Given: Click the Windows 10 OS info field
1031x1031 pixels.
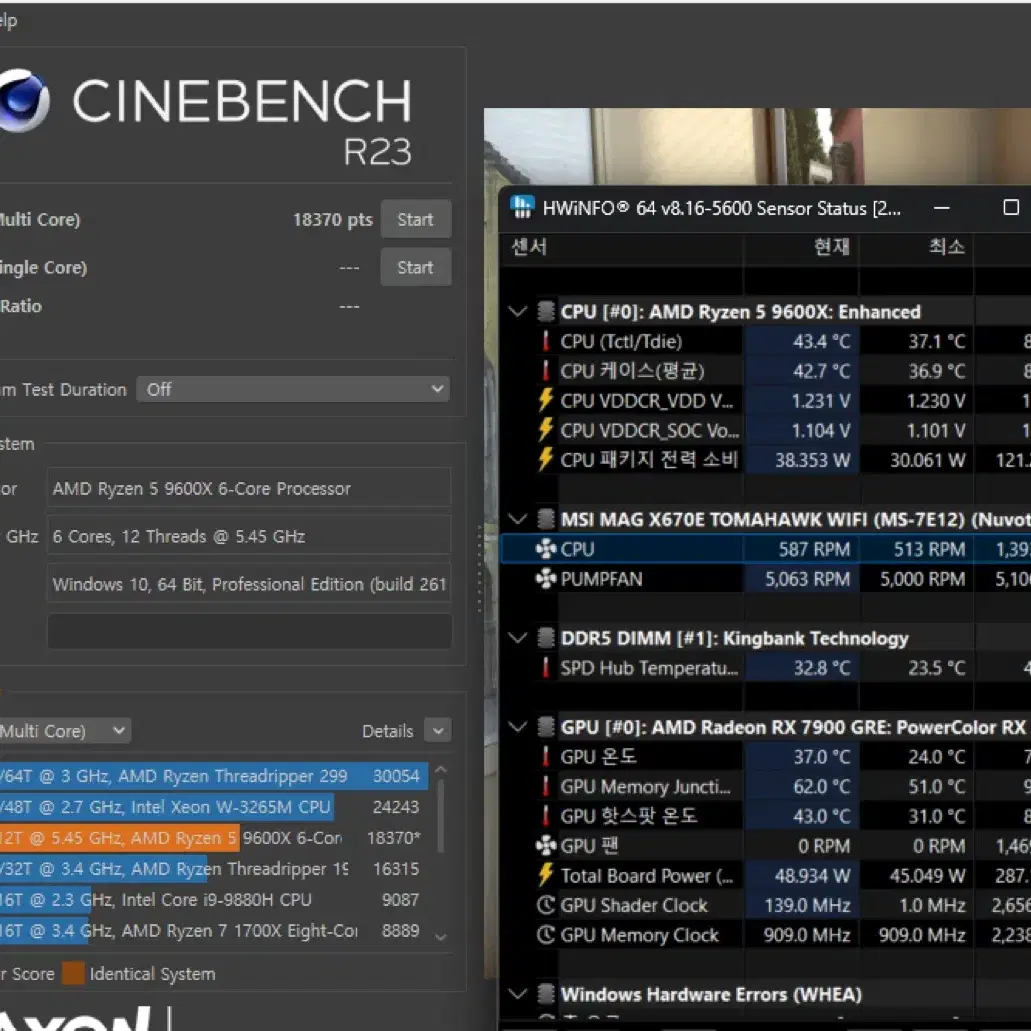Looking at the screenshot, I should pyautogui.click(x=249, y=584).
